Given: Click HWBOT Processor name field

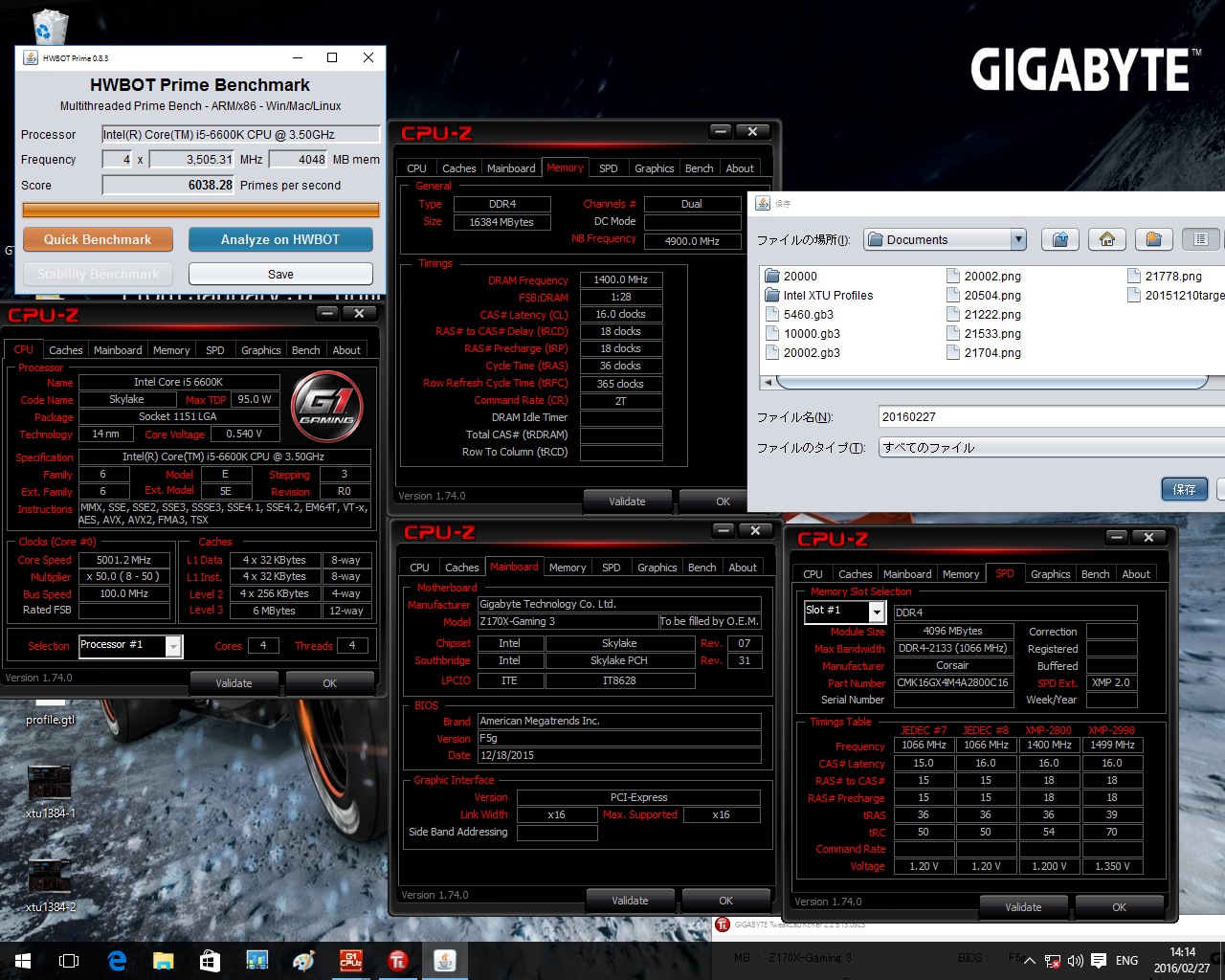Looking at the screenshot, I should (241, 134).
